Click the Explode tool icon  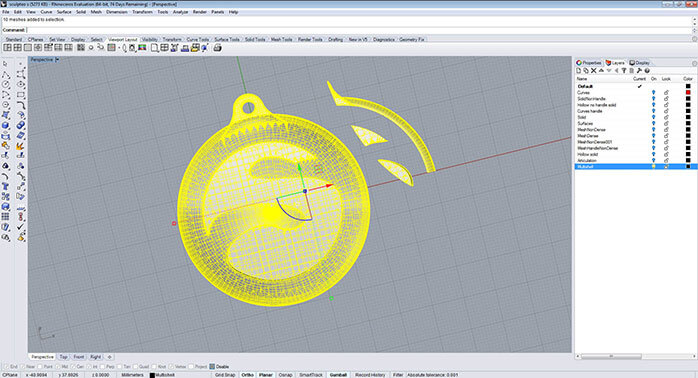click(20, 146)
